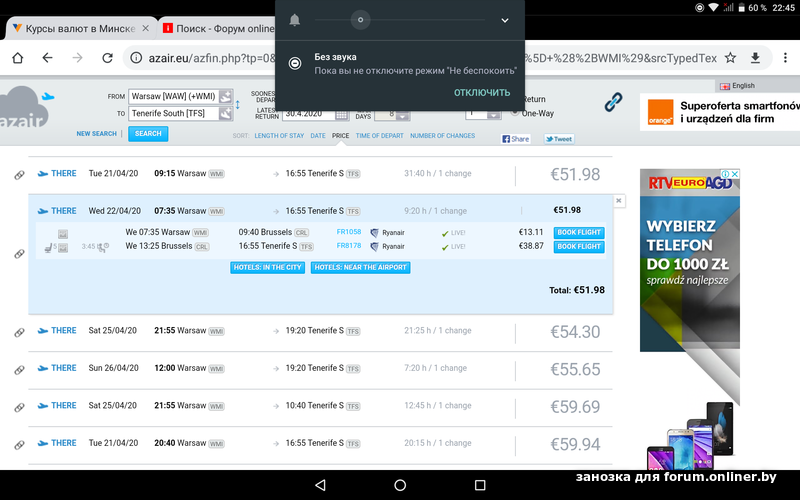Tap the download icon in the toolbar

coord(756,58)
